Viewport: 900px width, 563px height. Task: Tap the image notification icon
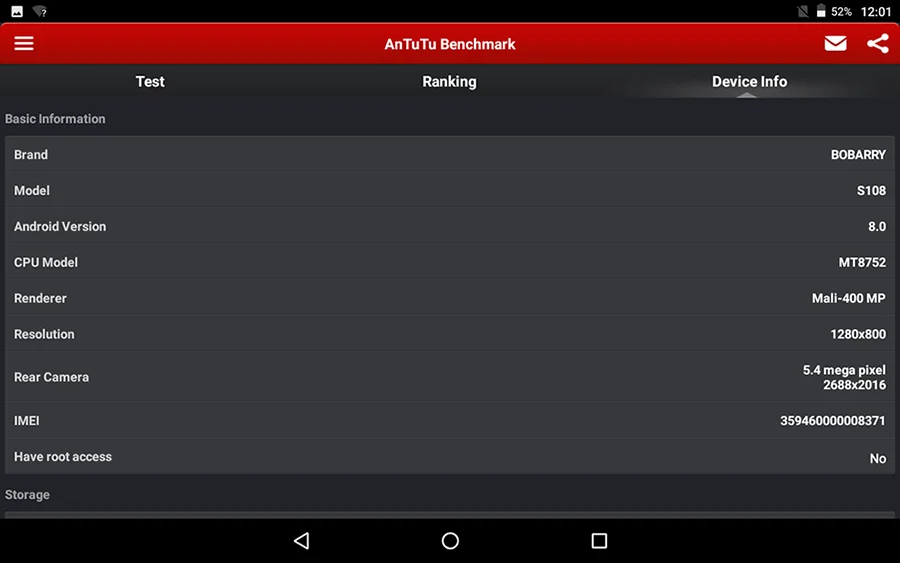tap(17, 11)
